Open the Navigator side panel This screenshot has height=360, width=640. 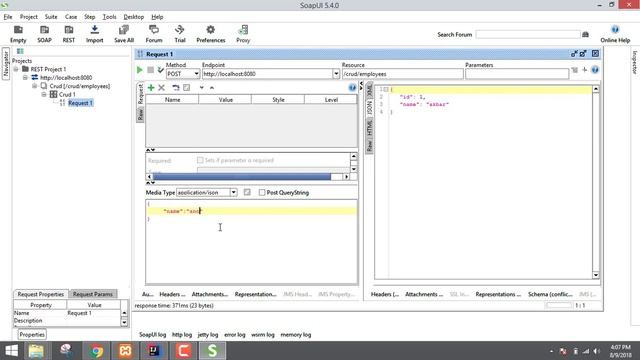point(6,64)
